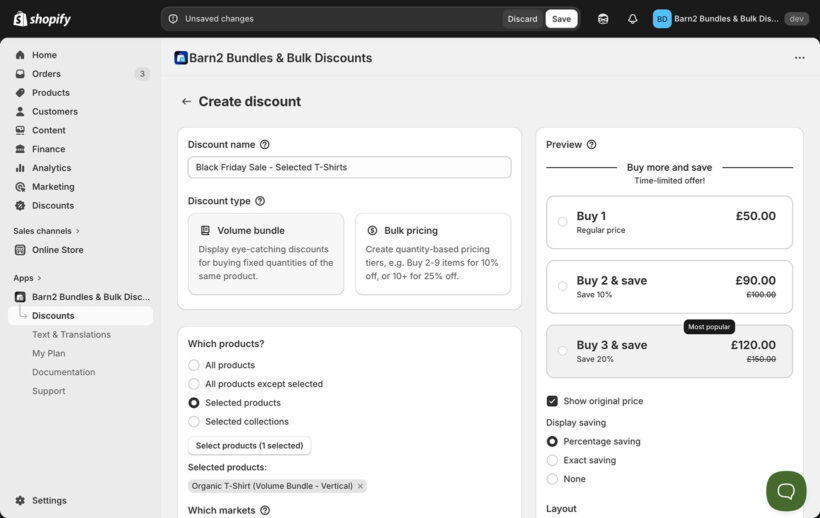The image size is (820, 518).
Task: Click the Settings gear icon
Action: [20, 500]
